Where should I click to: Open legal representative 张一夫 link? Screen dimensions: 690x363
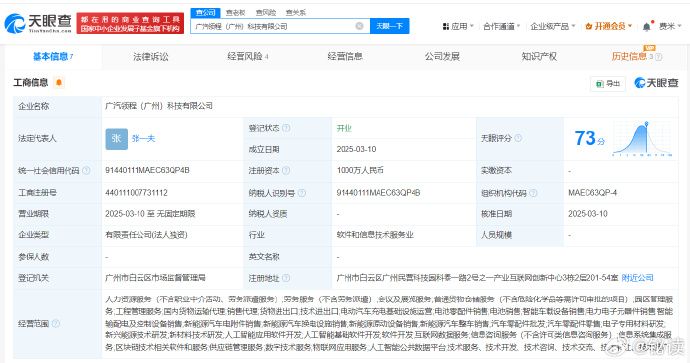tap(143, 139)
